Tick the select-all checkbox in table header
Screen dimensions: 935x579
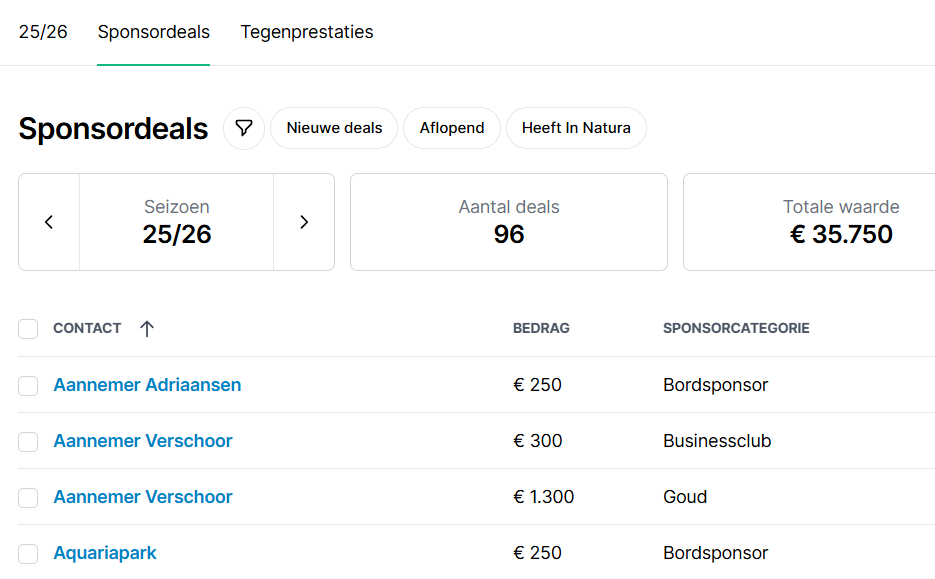coord(28,329)
